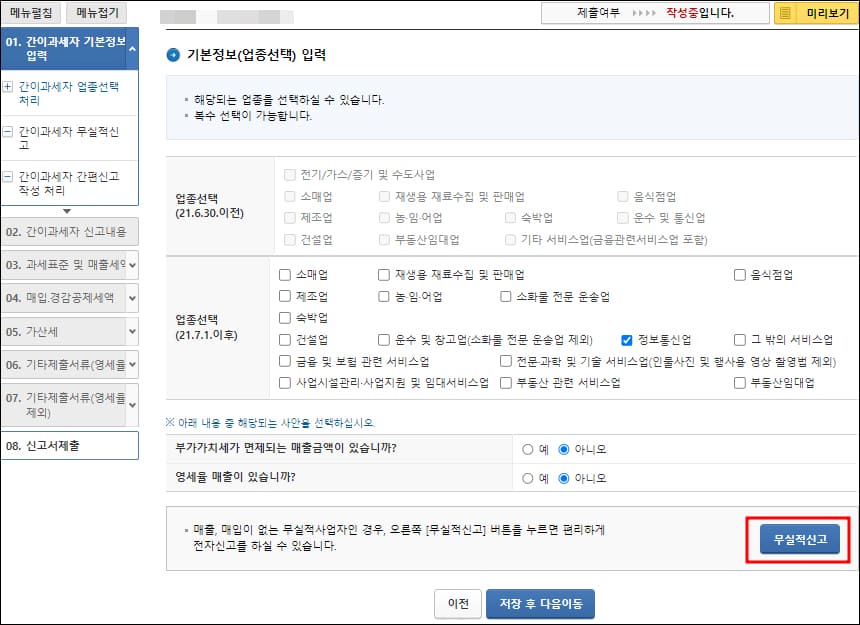Expand all menus with 메뉴펼침
The width and height of the screenshot is (860, 625).
(33, 12)
